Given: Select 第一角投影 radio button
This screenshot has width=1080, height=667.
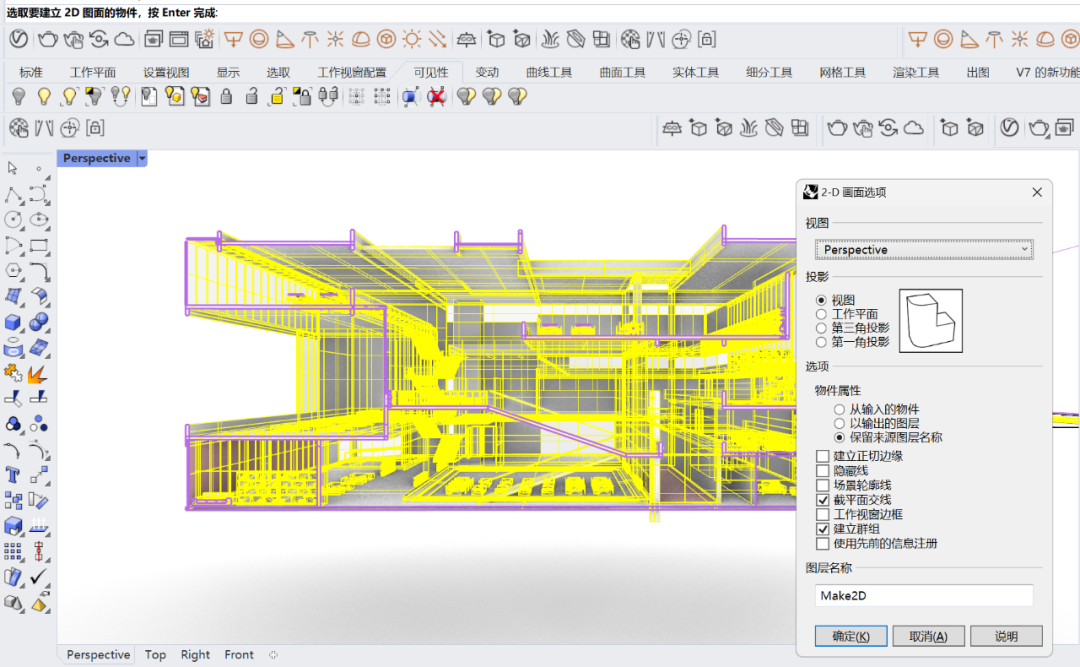Looking at the screenshot, I should tap(821, 342).
